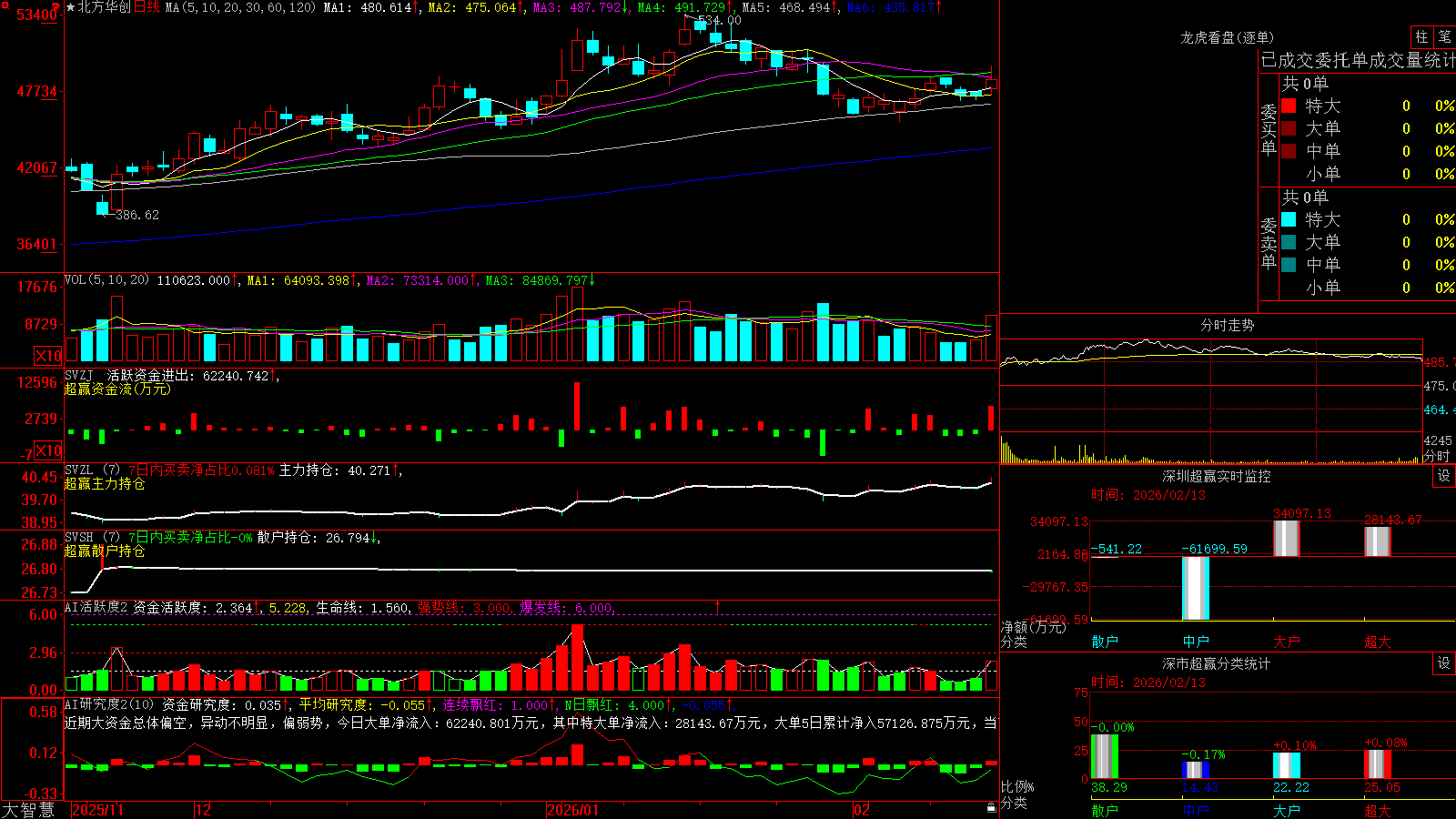Click the 时间: 2026/02/13 in 深圳超赢实时监控
The image size is (1456, 819).
coord(1148,495)
